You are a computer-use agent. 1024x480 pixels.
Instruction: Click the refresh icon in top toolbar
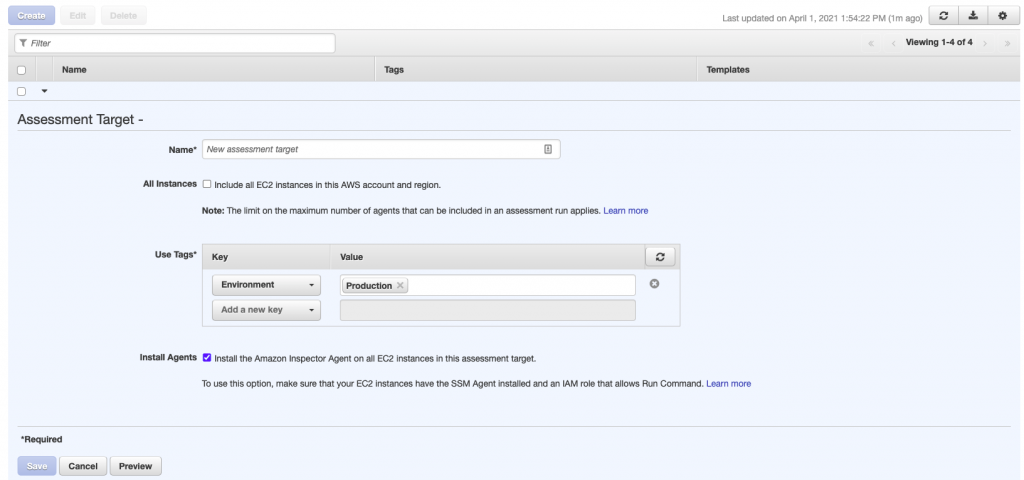943,16
